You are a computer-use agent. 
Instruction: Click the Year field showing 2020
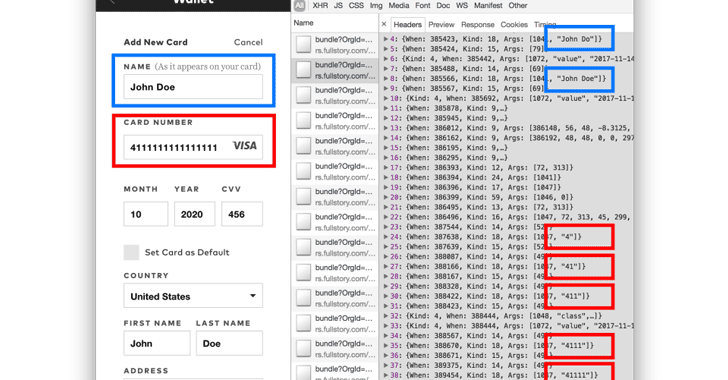click(x=195, y=214)
